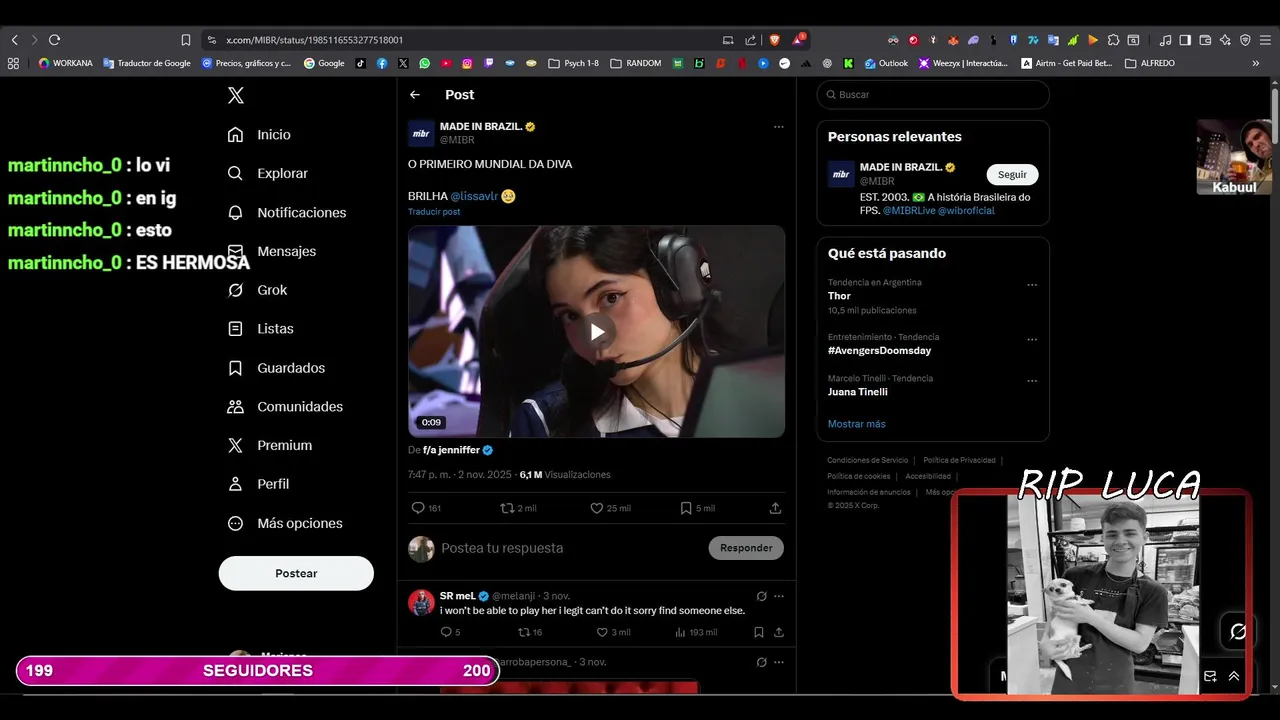The image size is (1280, 720).
Task: Click Mostrar más under trends
Action: click(856, 424)
